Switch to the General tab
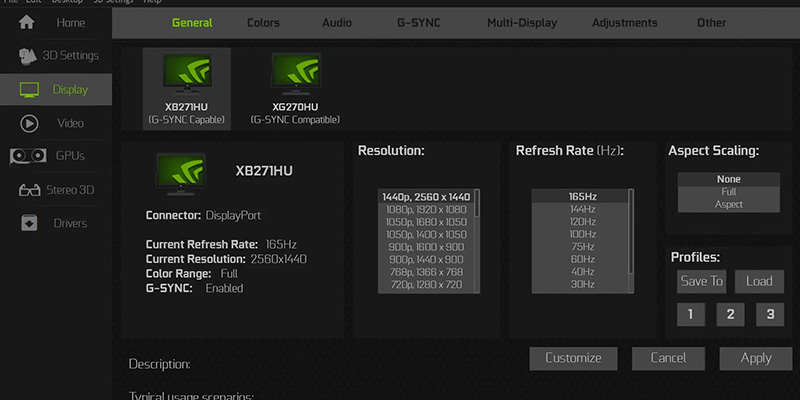 [192, 22]
